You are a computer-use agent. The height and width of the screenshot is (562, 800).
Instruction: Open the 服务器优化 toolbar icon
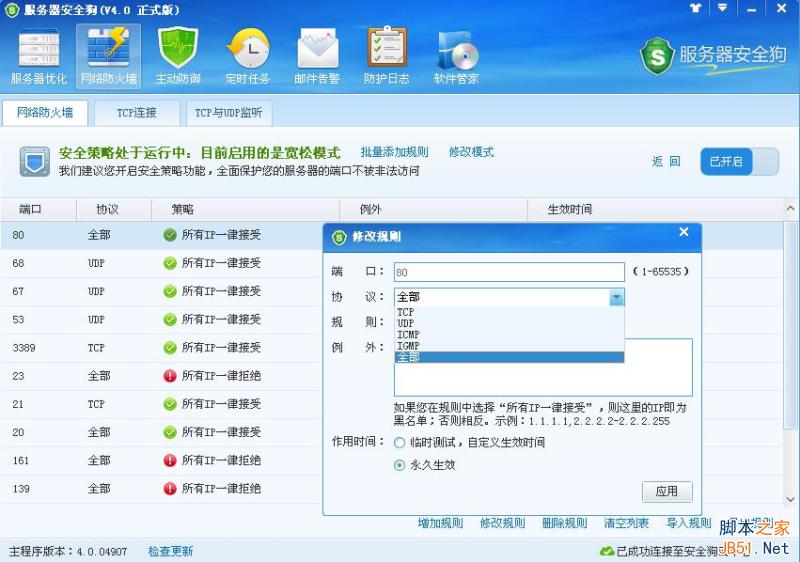coord(39,56)
